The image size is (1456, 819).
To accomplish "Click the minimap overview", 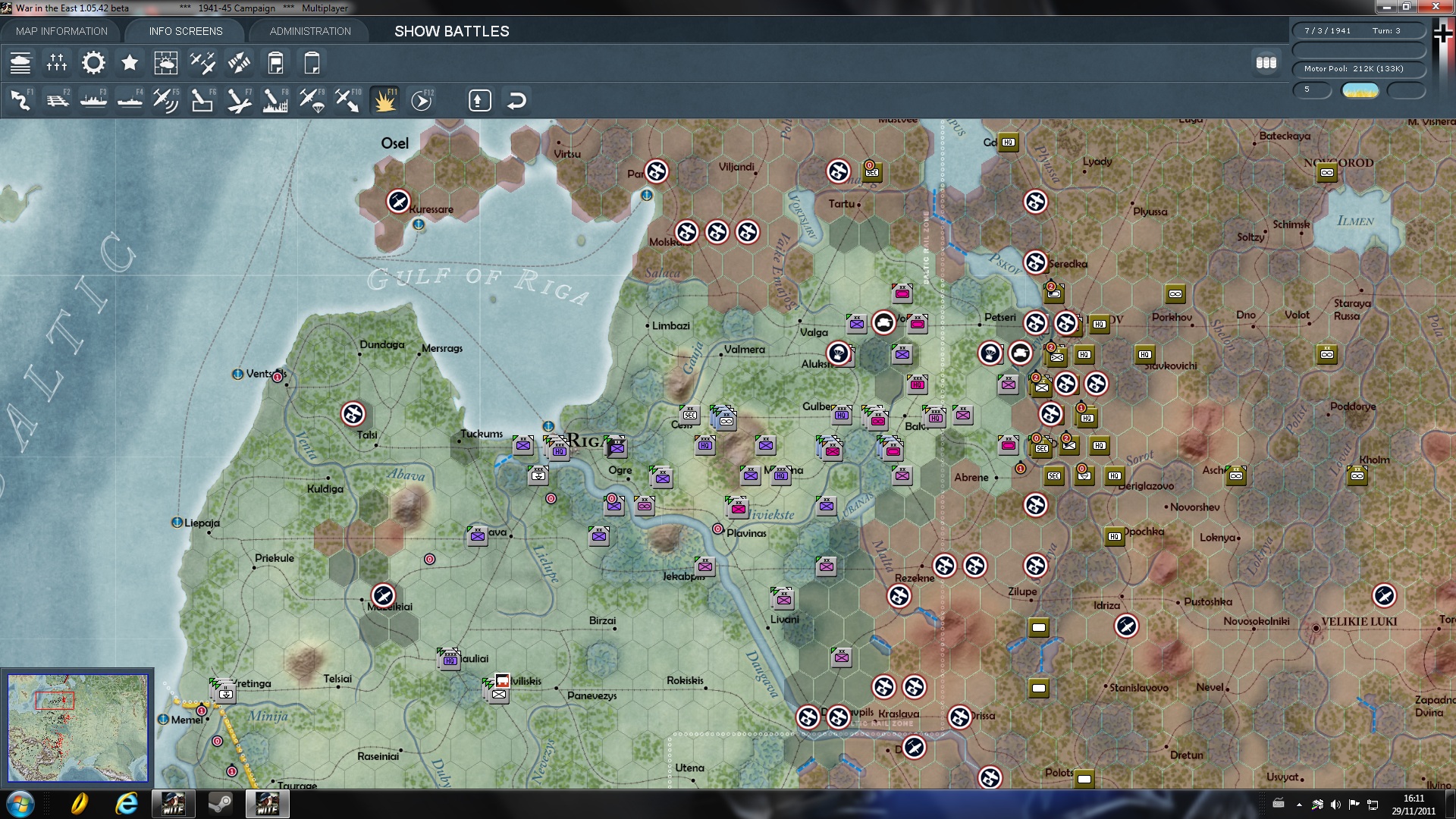I will [x=77, y=728].
